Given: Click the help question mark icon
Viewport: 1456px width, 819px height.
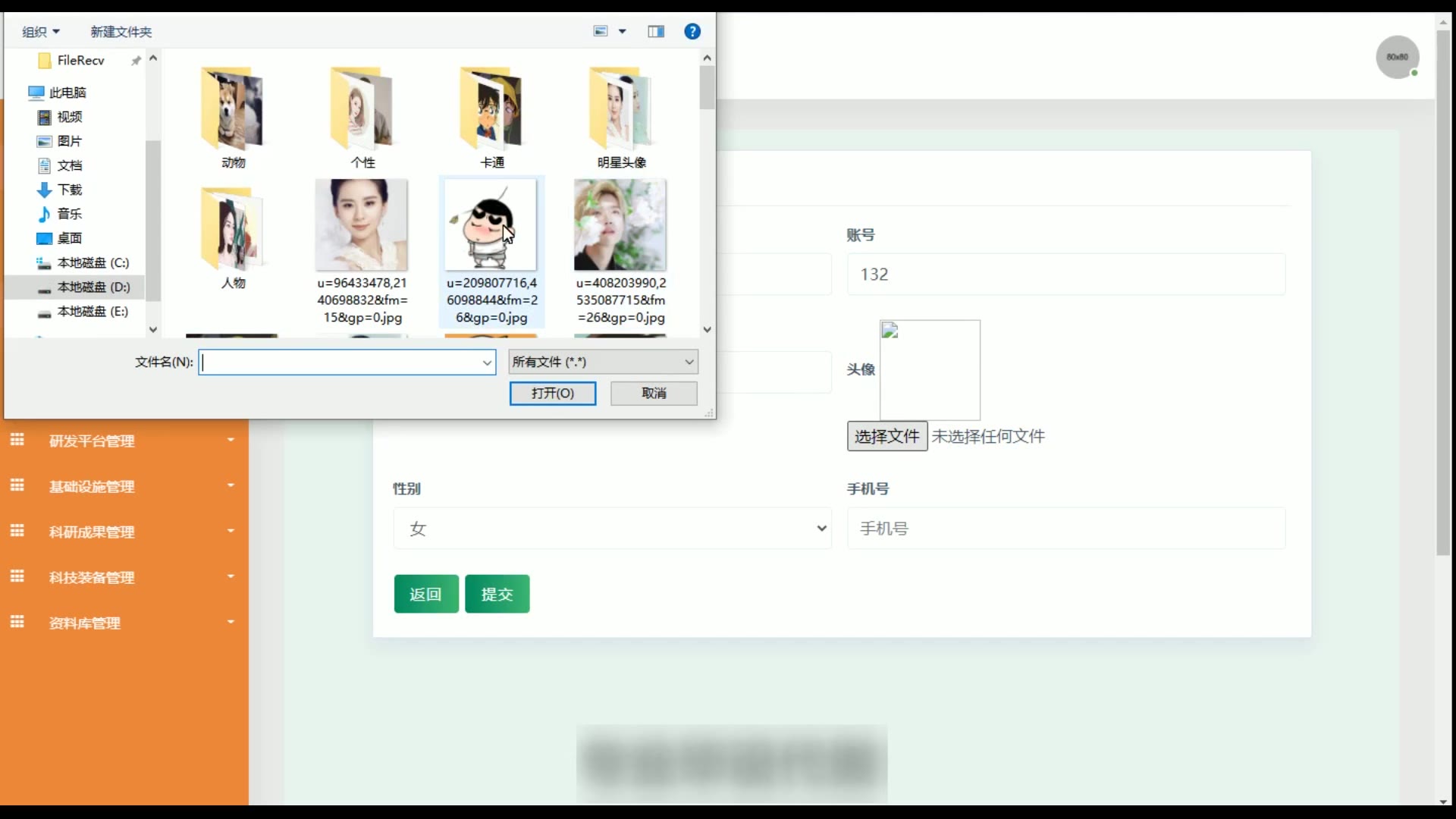Looking at the screenshot, I should coord(692,31).
